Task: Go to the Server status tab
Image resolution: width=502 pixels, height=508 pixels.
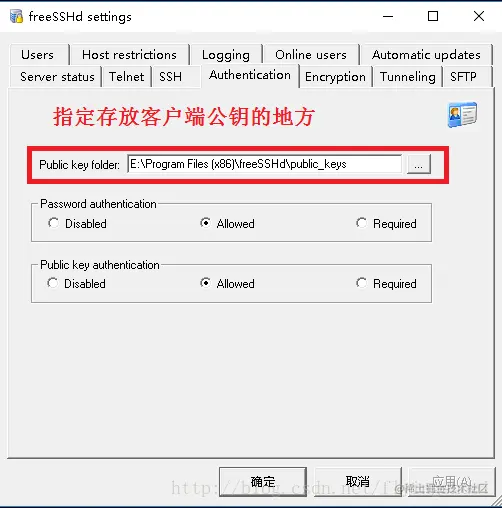Action: point(56,77)
